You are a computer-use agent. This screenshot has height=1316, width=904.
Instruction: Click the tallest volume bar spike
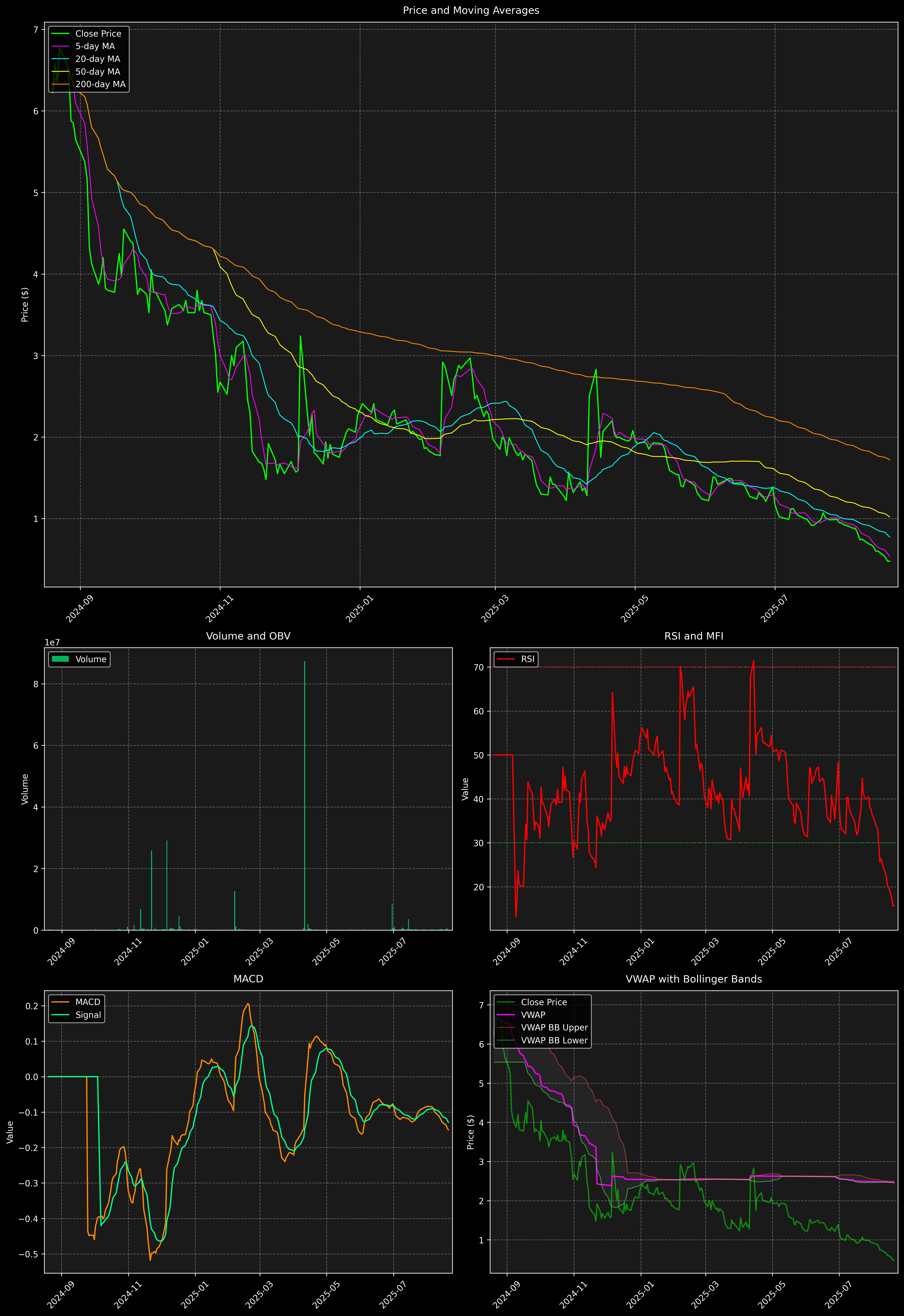pyautogui.click(x=305, y=793)
